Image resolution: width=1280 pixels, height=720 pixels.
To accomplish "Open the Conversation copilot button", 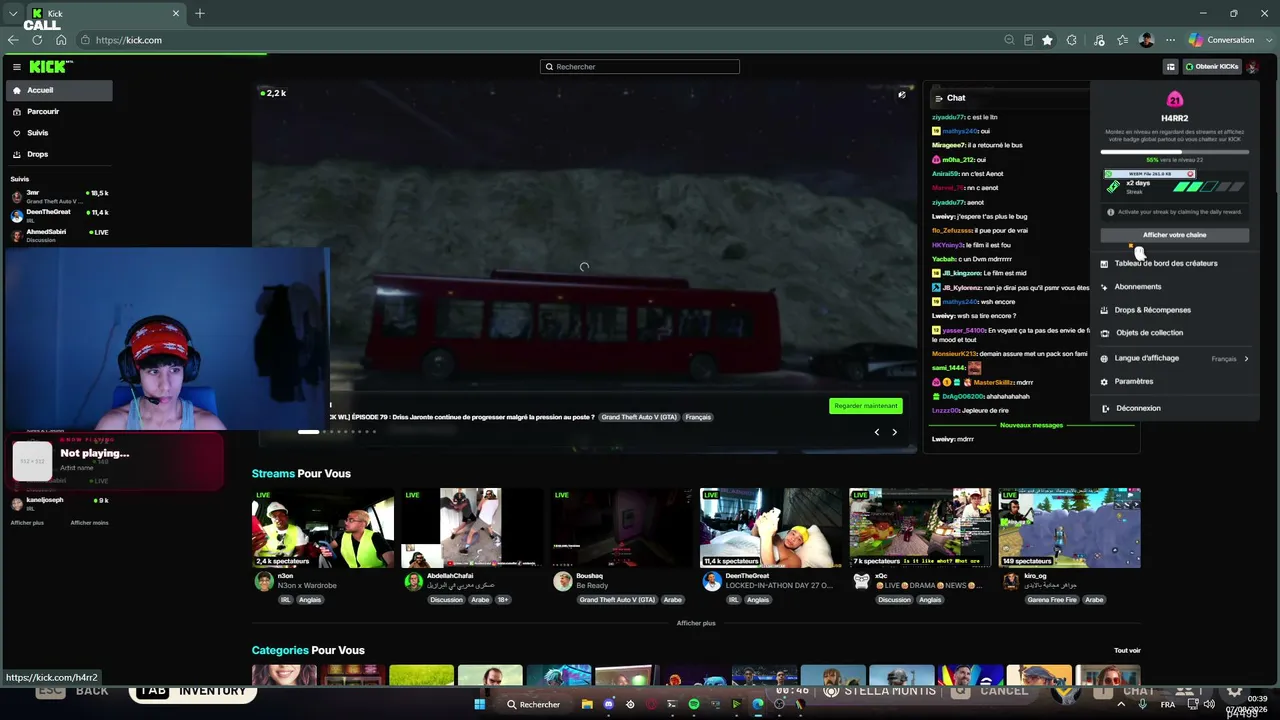I will 1221,40.
